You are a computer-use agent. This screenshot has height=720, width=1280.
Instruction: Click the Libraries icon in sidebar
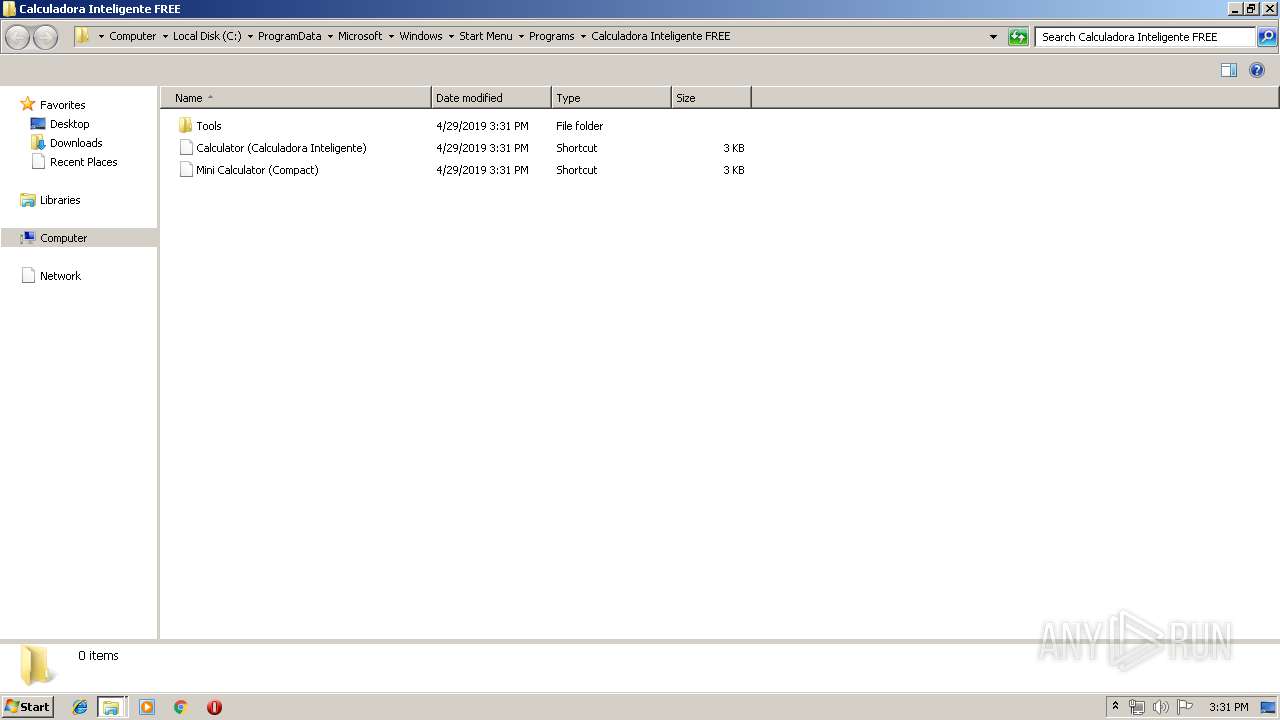[28, 200]
